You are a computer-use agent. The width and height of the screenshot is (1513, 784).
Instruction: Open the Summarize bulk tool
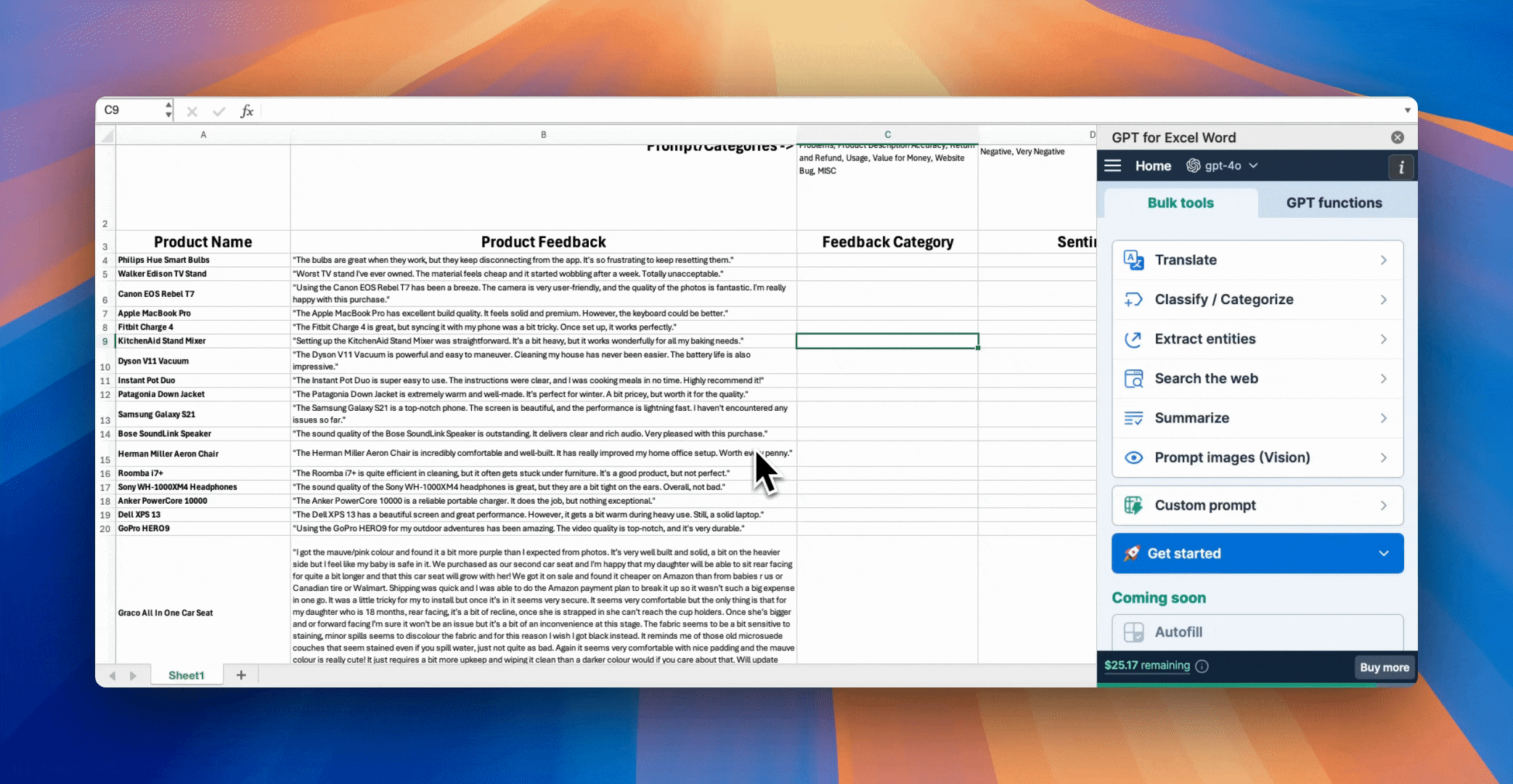tap(1257, 418)
